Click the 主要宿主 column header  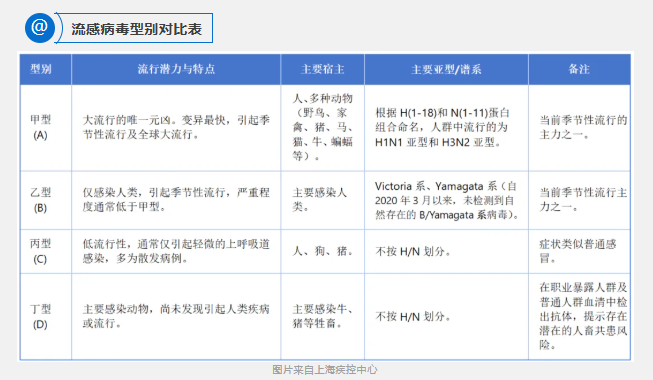323,69
